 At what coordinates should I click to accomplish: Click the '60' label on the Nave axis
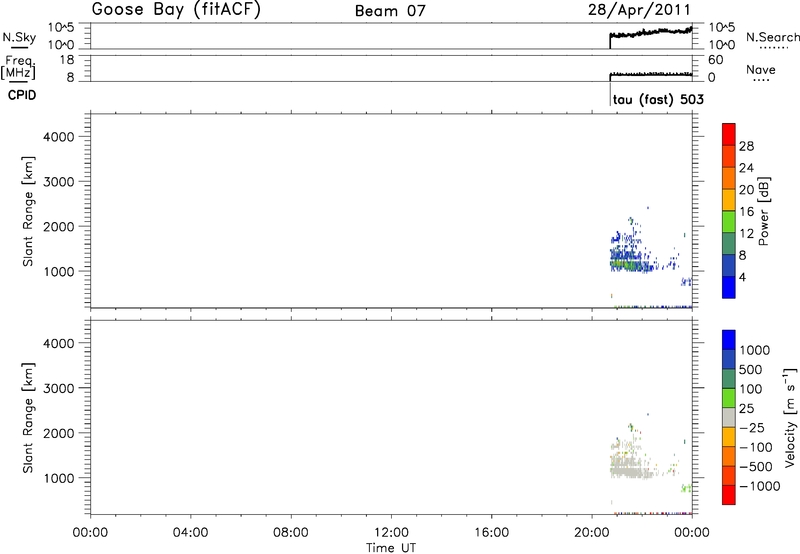point(715,60)
